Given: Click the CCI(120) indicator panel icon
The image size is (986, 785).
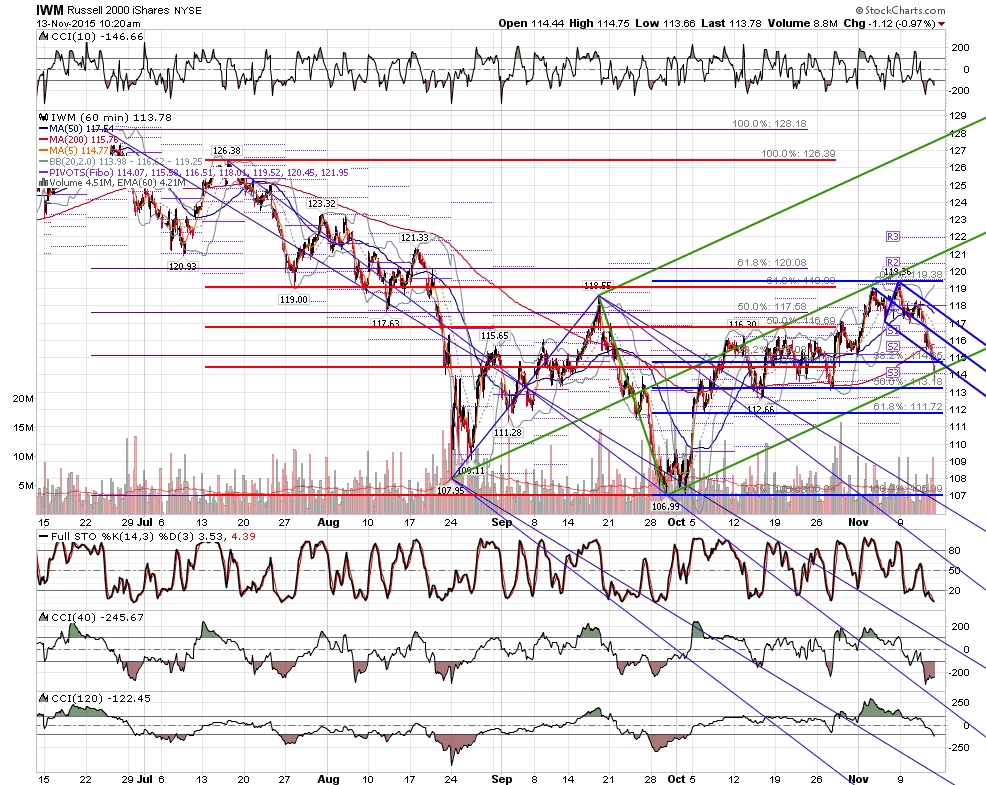Looking at the screenshot, I should [x=43, y=698].
